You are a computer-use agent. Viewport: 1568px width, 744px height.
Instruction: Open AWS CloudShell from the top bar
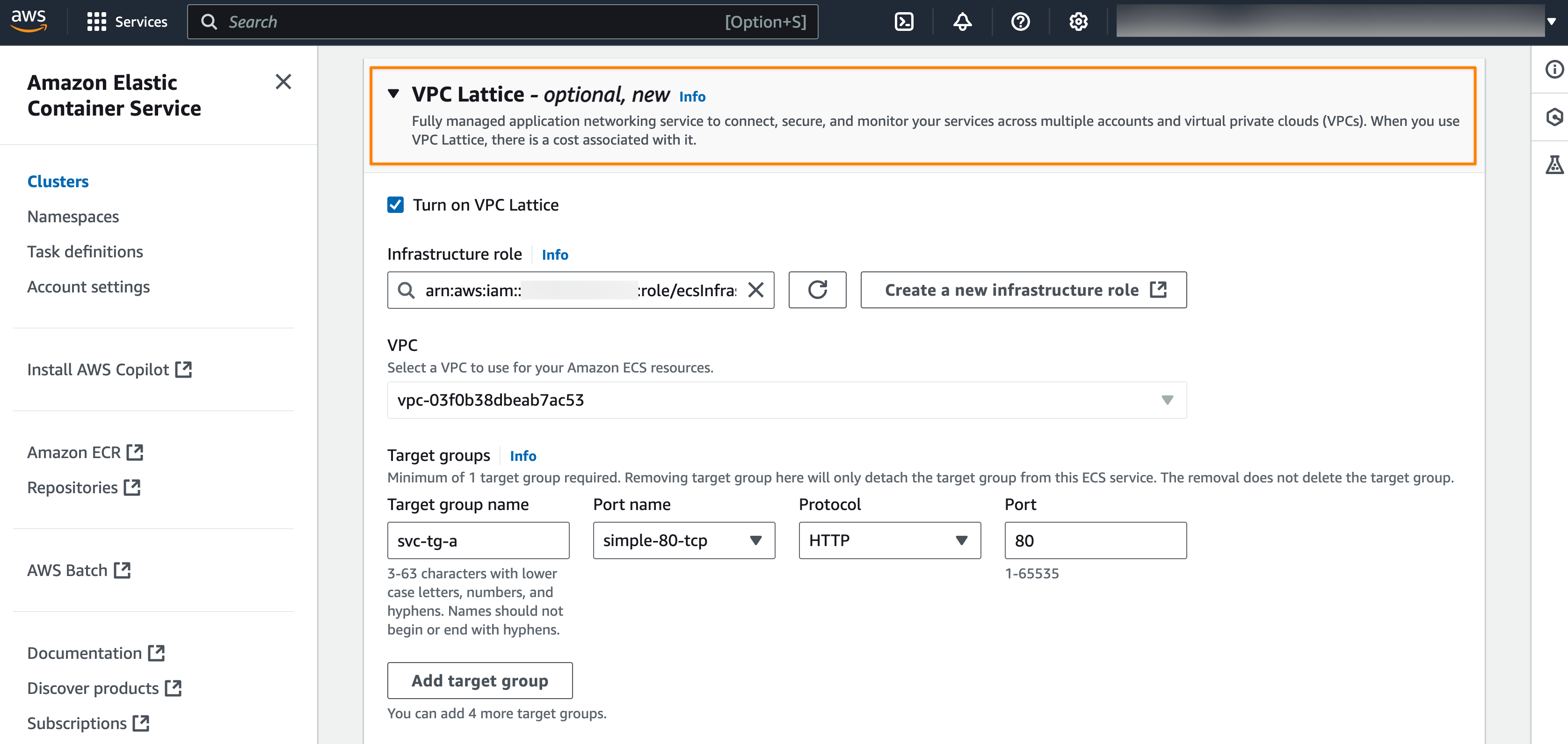pyautogui.click(x=904, y=22)
